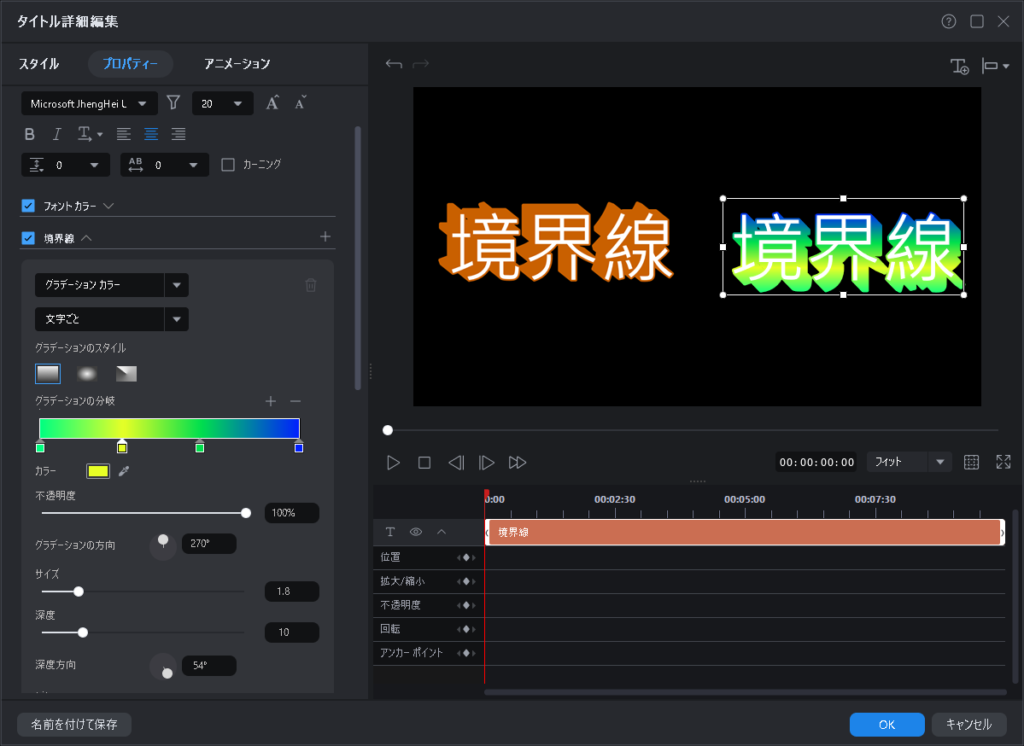Switch to the スタイル tab
Viewport: 1024px width, 746px height.
pyautogui.click(x=39, y=64)
